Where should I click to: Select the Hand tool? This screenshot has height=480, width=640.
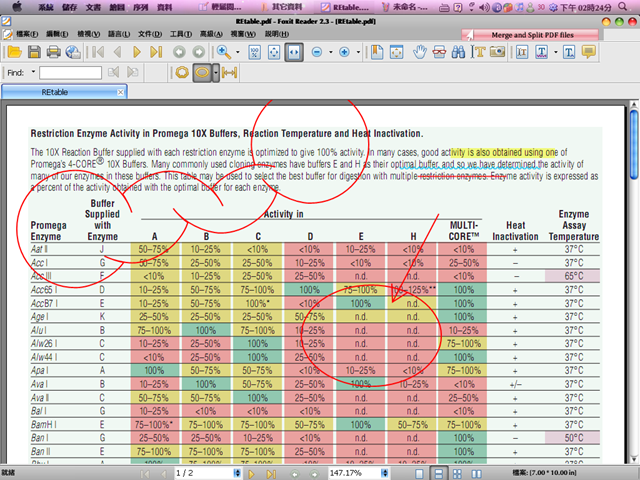(419, 52)
